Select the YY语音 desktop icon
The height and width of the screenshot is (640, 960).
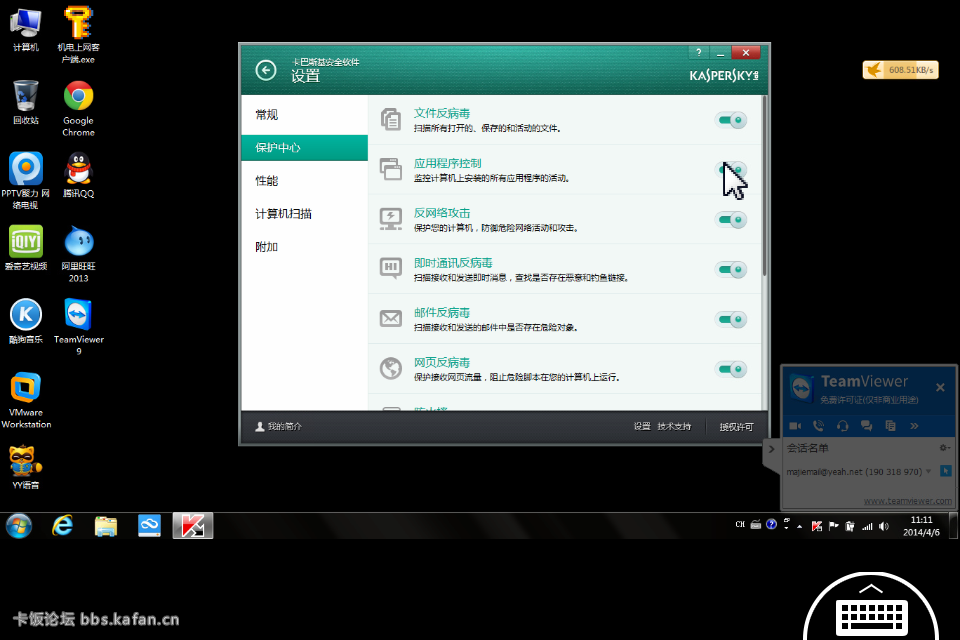[x=26, y=467]
